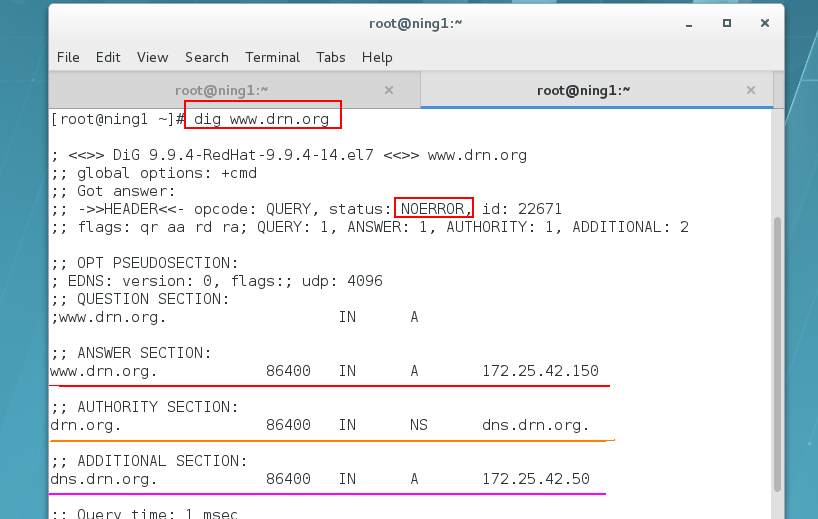Screen dimensions: 818x519
Task: Click 'drn.org.' in the authority section
Action: tap(86, 425)
